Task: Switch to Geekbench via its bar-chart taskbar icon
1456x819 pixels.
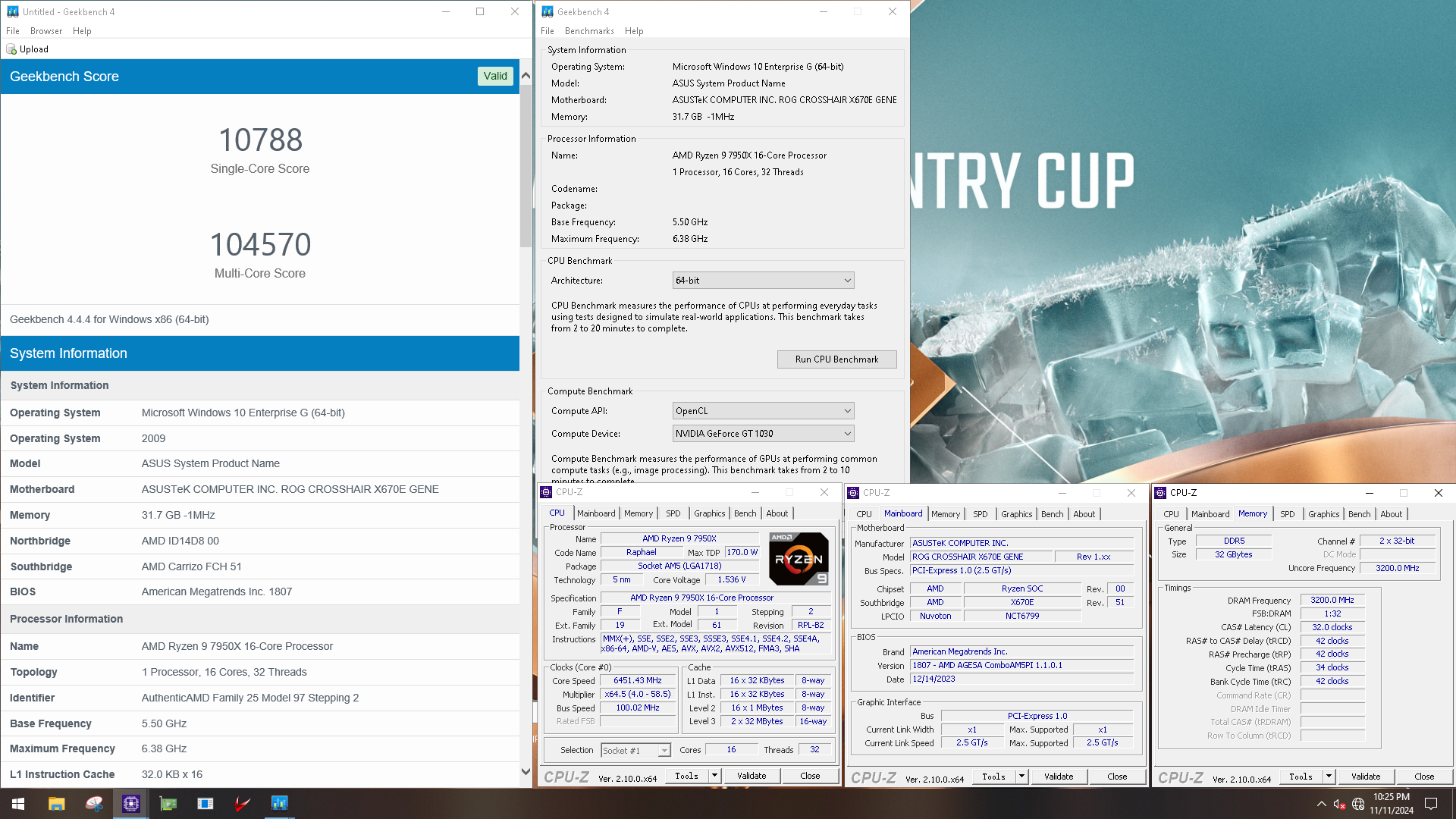Action: coord(280,804)
